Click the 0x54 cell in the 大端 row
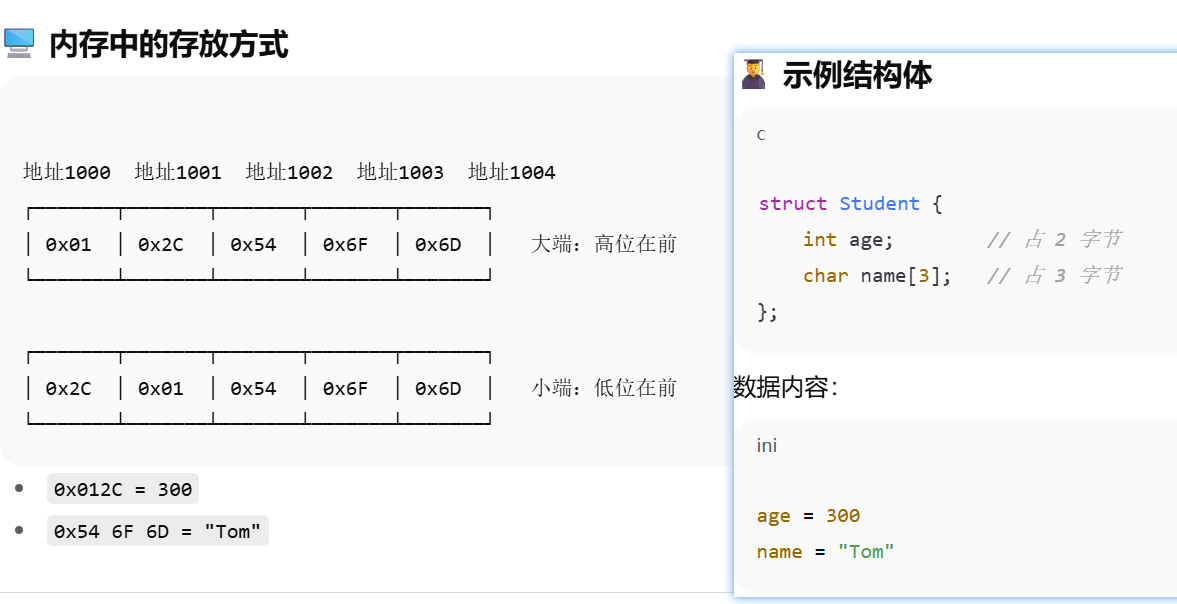Screen dimensions: 1177x604 tap(254, 245)
